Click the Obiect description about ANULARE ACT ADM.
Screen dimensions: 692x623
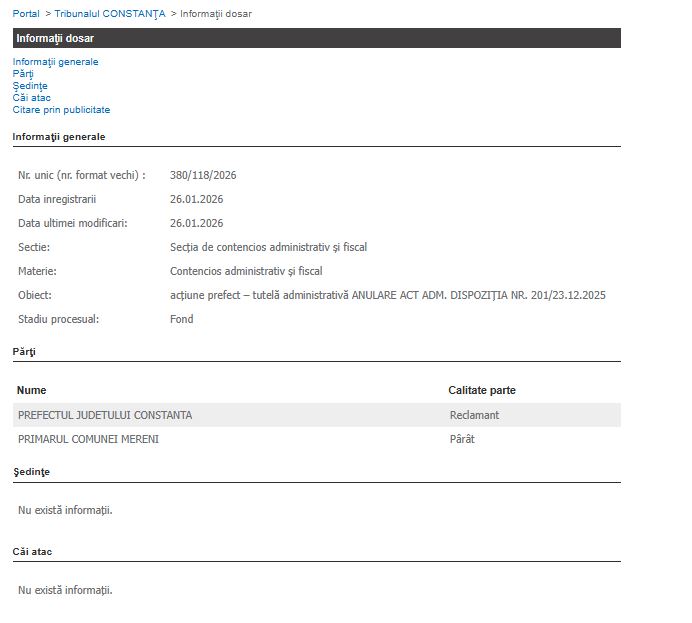[388, 295]
